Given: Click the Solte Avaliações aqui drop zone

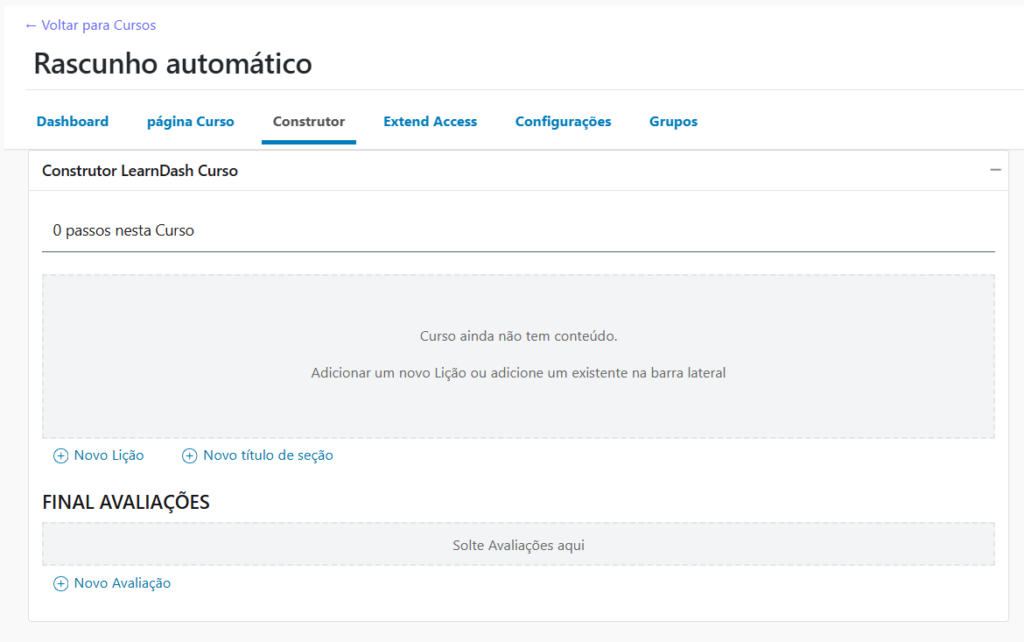Looking at the screenshot, I should coord(518,546).
